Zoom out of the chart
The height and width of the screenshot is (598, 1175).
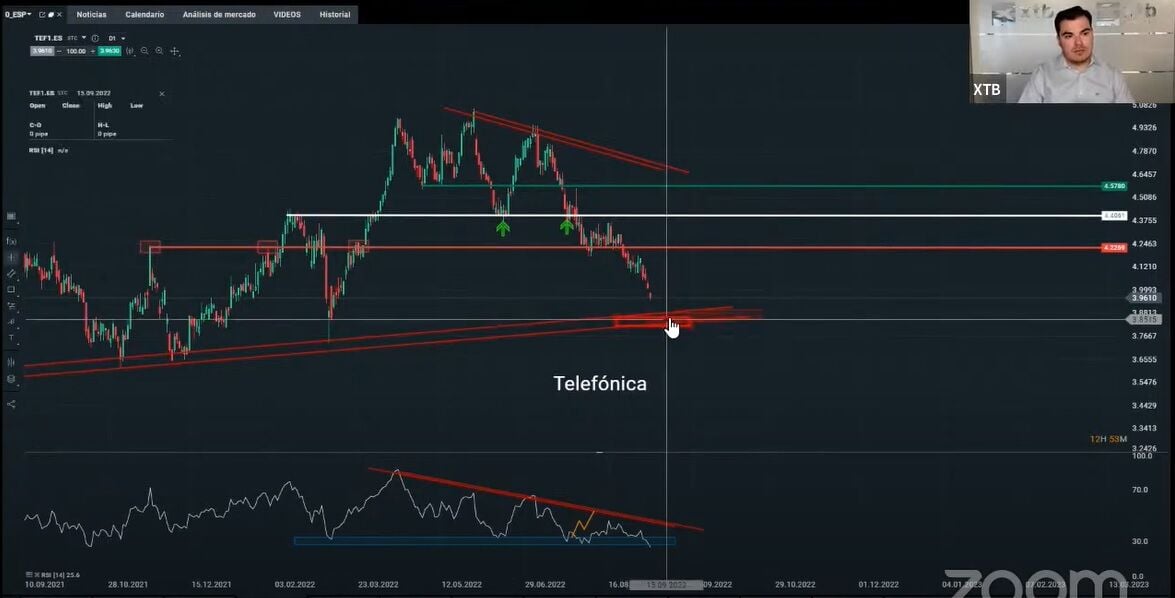coord(145,51)
